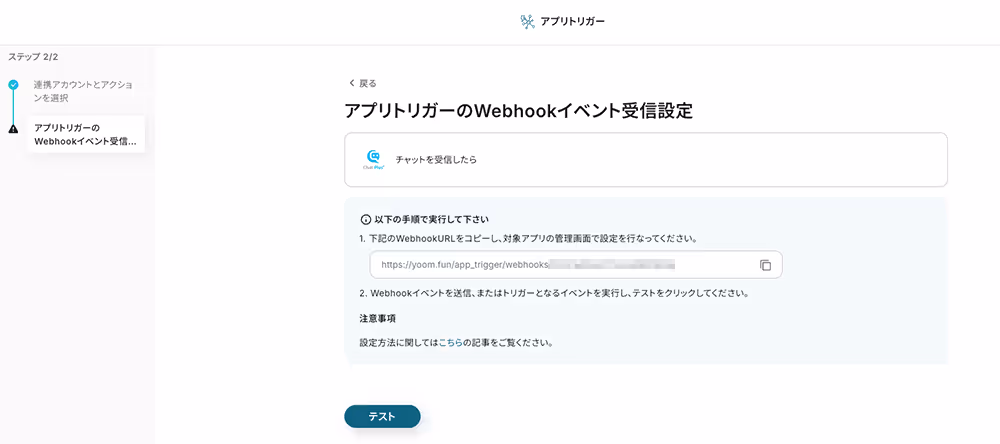Click the Chat Plus app logo
Viewport: 1000px width, 444px height.
[374, 160]
